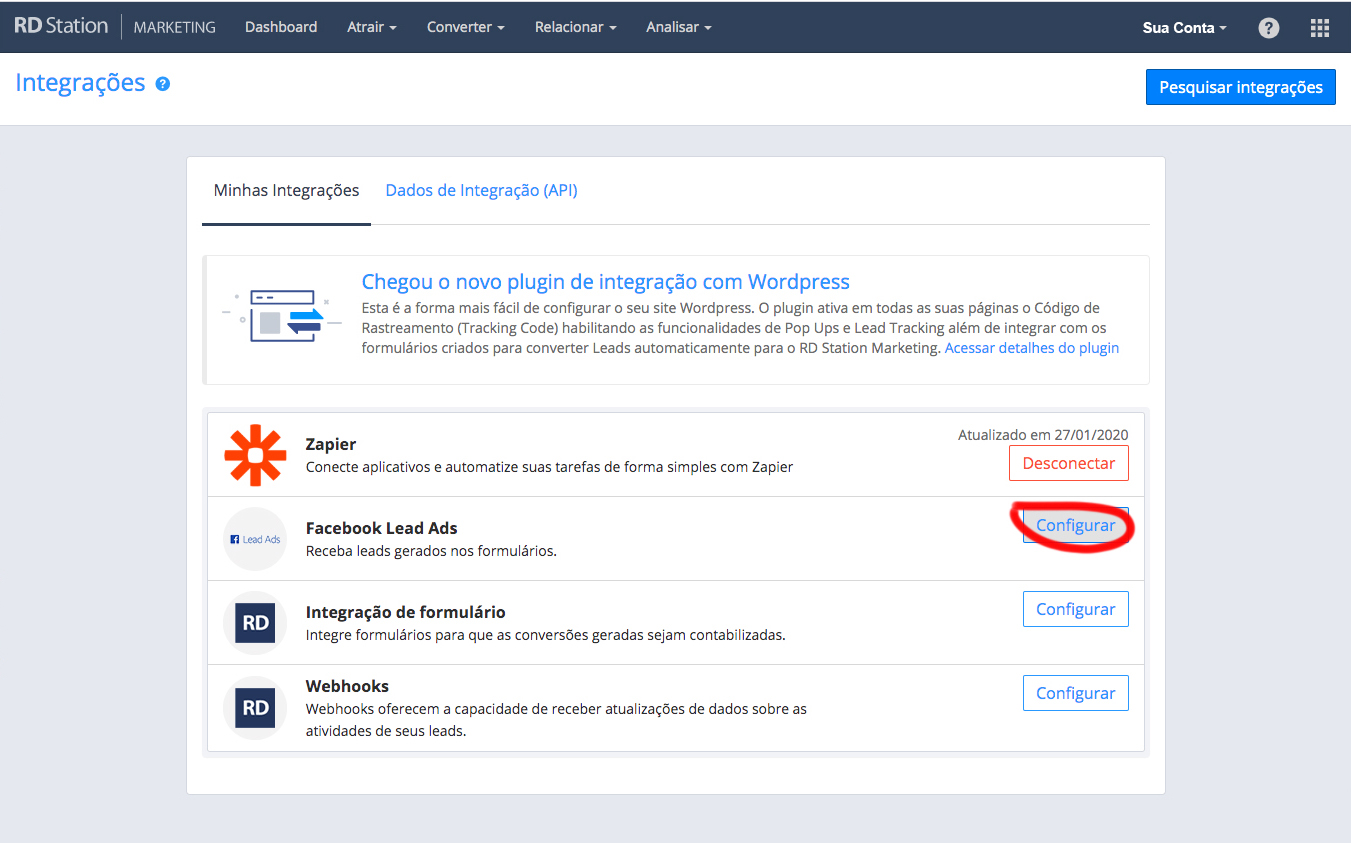The image size is (1351, 843).
Task: Click Configurar for Facebook Lead Ads
Action: pos(1075,525)
